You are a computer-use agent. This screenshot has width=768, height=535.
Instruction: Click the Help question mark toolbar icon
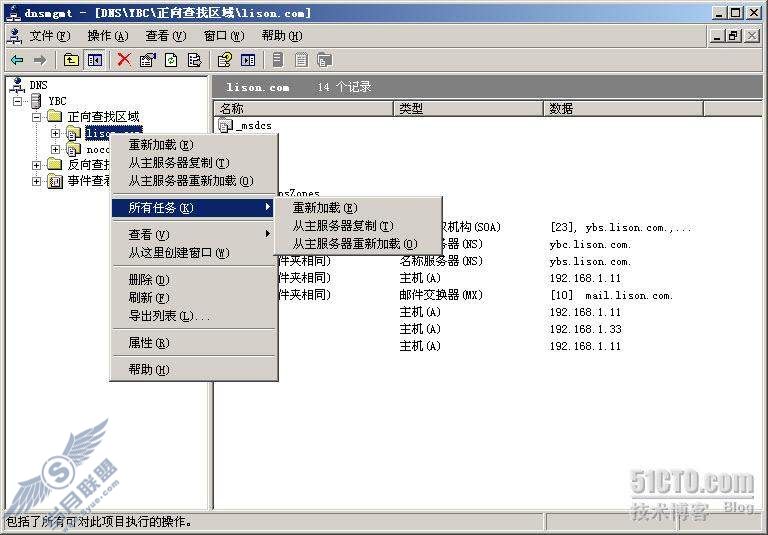coord(224,60)
